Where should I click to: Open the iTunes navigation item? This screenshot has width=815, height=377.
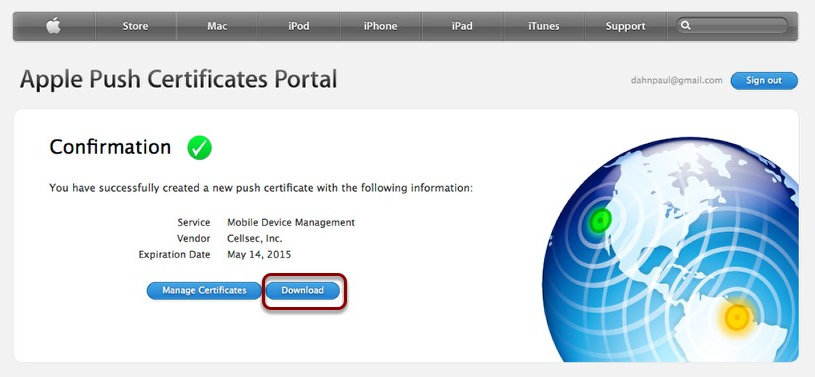[x=544, y=26]
